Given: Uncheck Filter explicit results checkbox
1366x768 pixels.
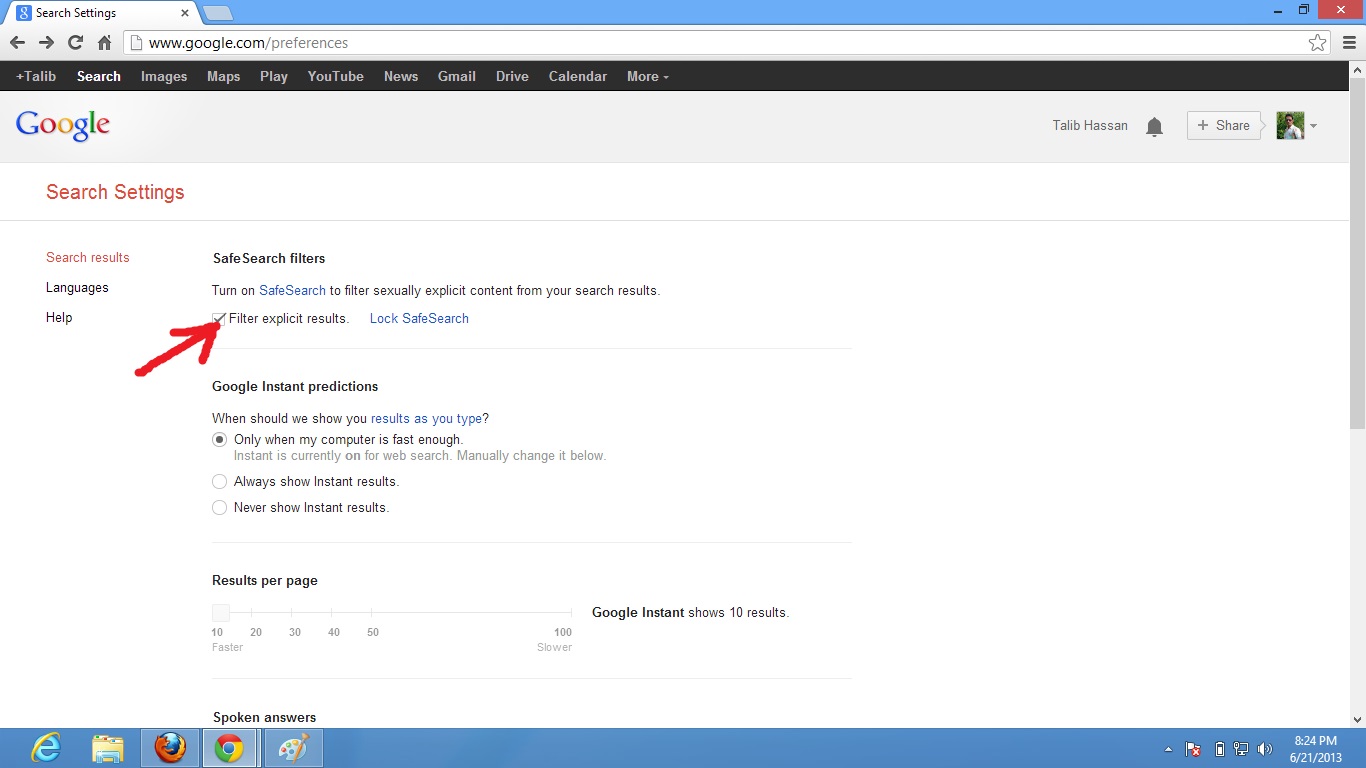Looking at the screenshot, I should (219, 318).
